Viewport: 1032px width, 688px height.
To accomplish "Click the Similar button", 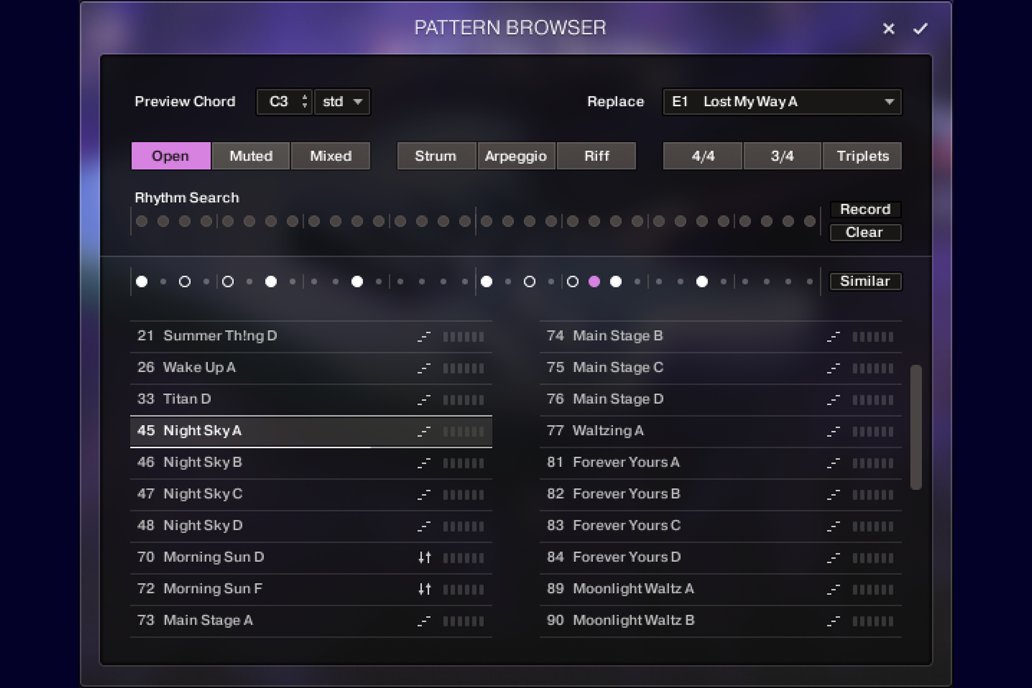I will 864,282.
